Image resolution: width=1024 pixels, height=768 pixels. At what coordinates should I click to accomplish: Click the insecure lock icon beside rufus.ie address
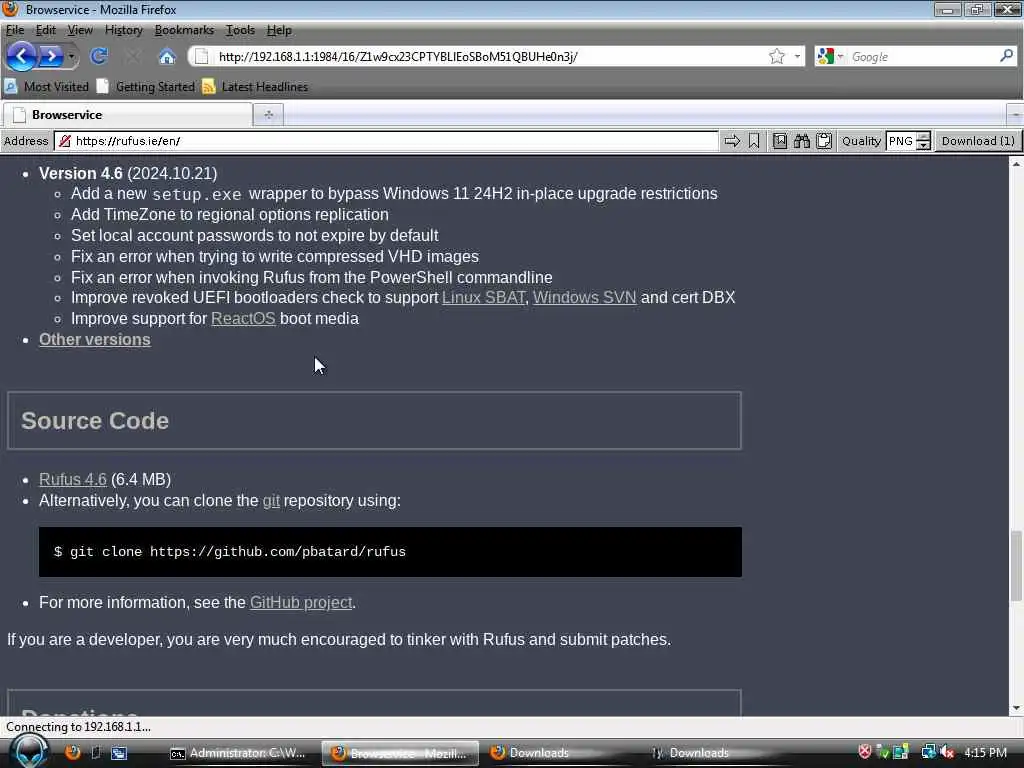pyautogui.click(x=65, y=141)
